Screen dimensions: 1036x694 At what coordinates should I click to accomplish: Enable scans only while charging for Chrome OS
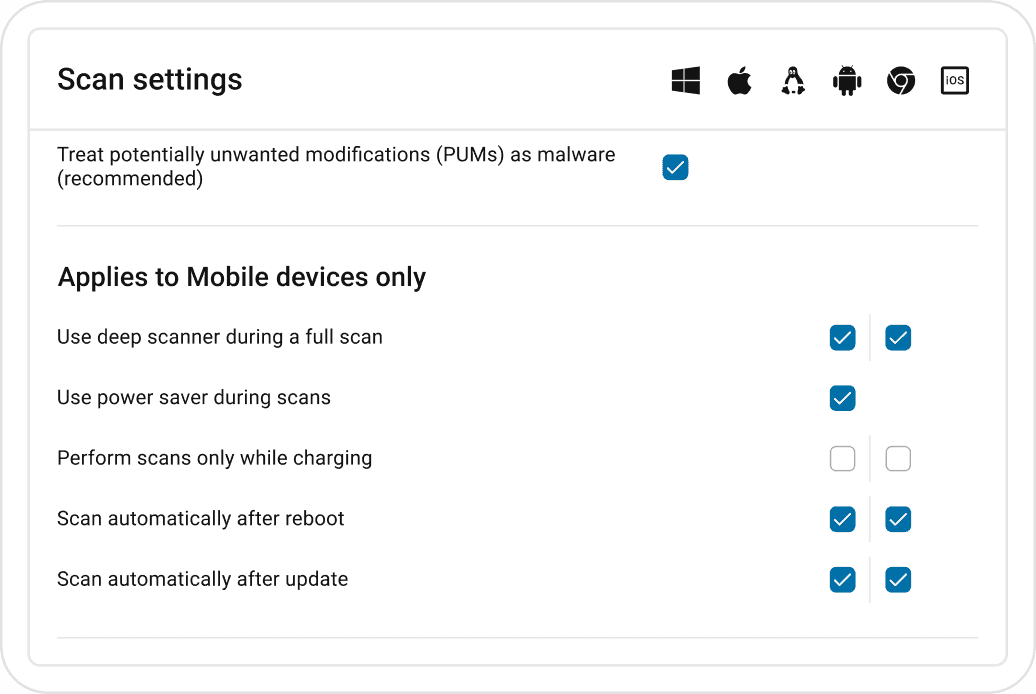pyautogui.click(x=898, y=459)
